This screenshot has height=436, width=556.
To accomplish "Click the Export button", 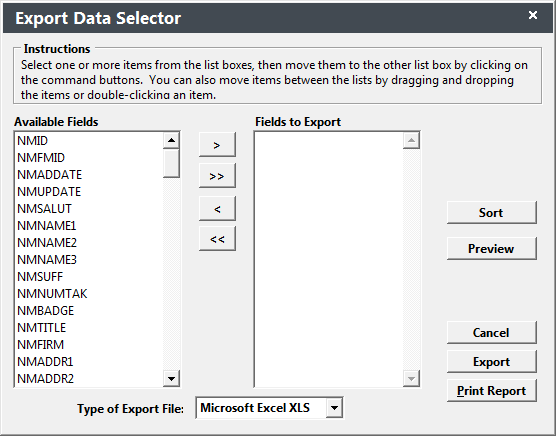I will (491, 362).
